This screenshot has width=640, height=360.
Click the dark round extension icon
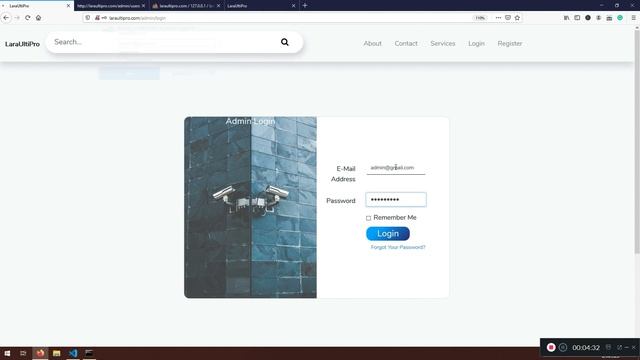click(588, 18)
